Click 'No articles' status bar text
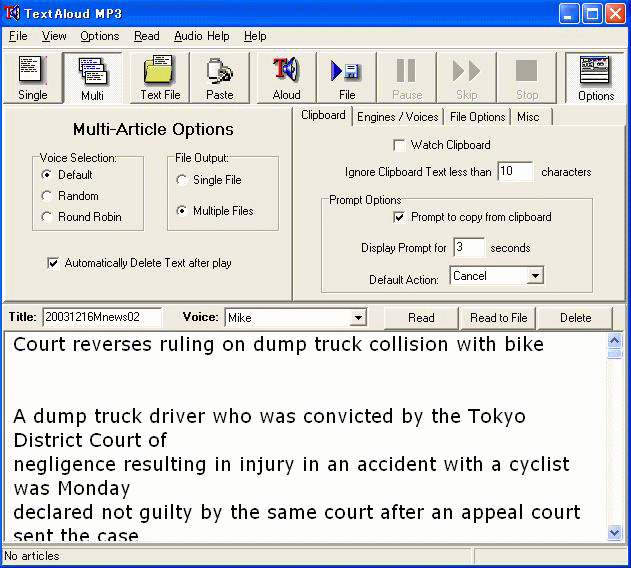The height and width of the screenshot is (568, 631). point(32,556)
